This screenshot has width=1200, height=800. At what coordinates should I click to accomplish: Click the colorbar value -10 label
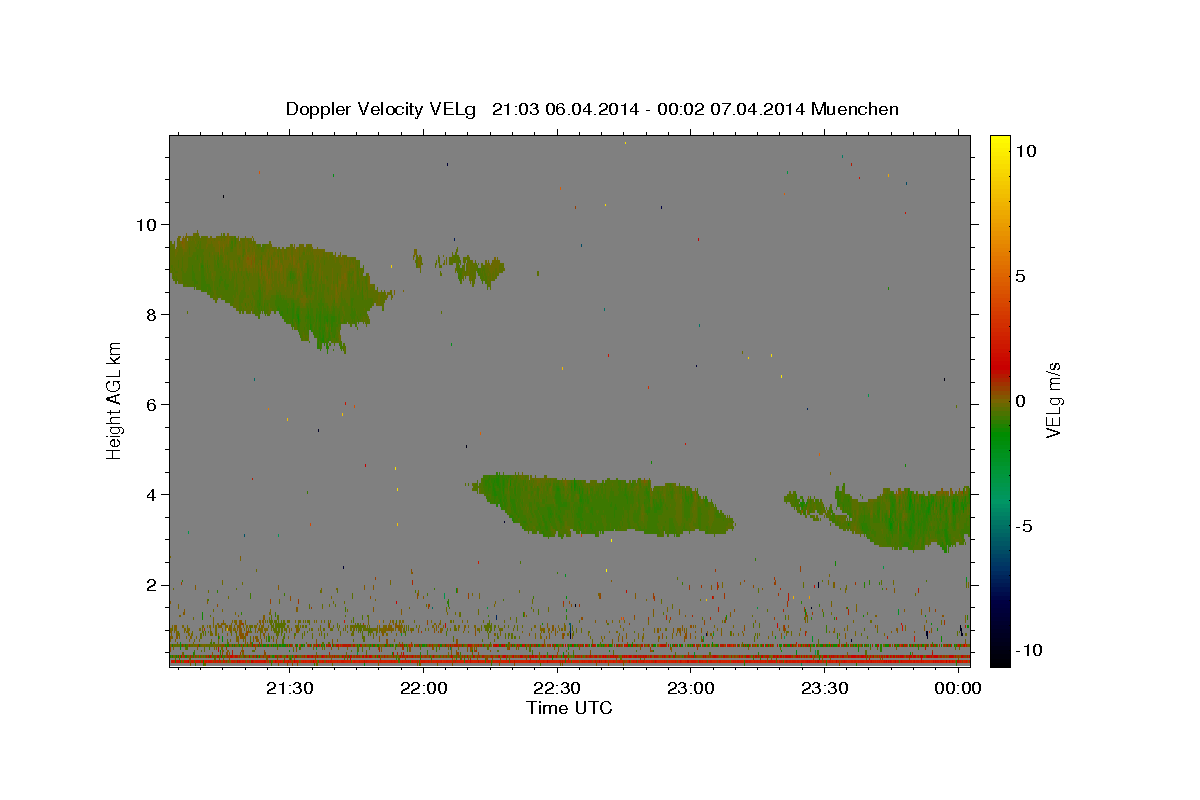pos(1028,650)
